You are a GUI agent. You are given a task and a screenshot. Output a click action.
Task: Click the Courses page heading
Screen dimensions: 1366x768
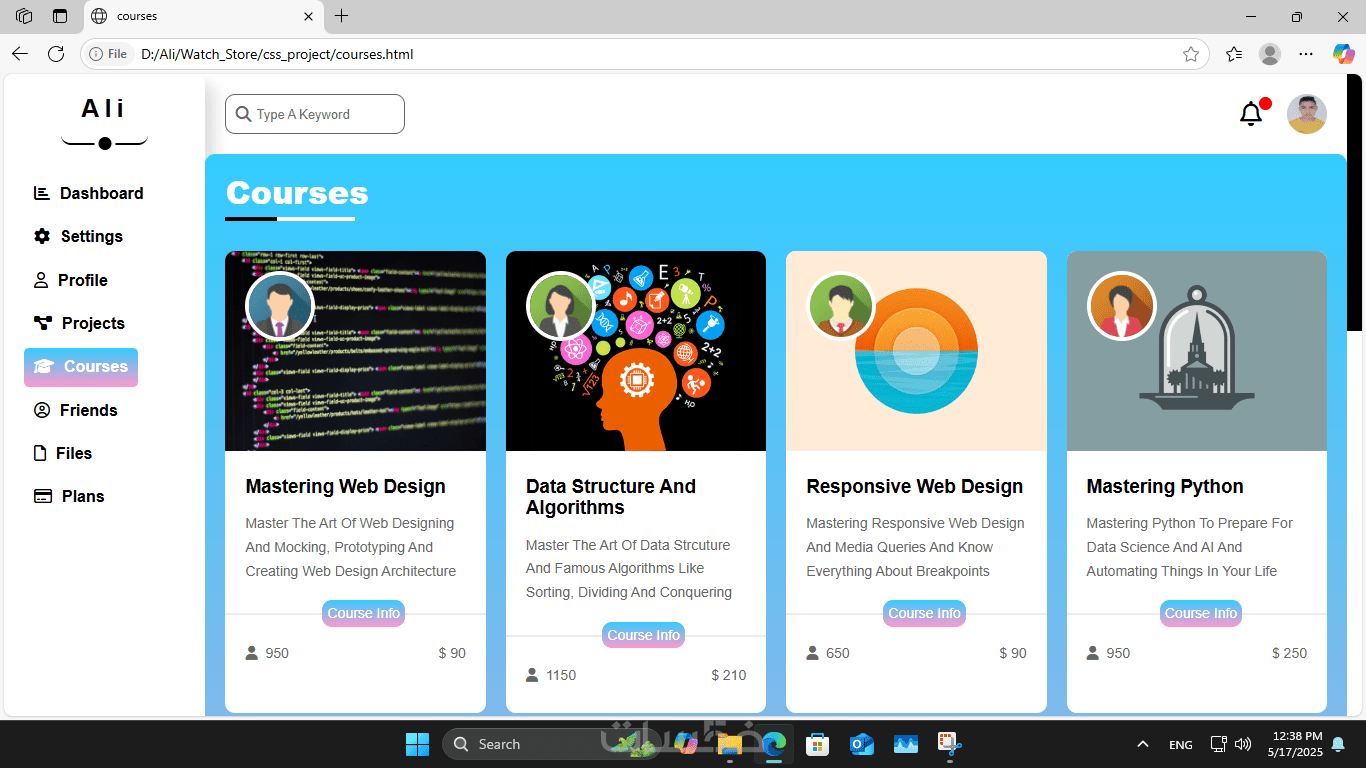pos(297,193)
